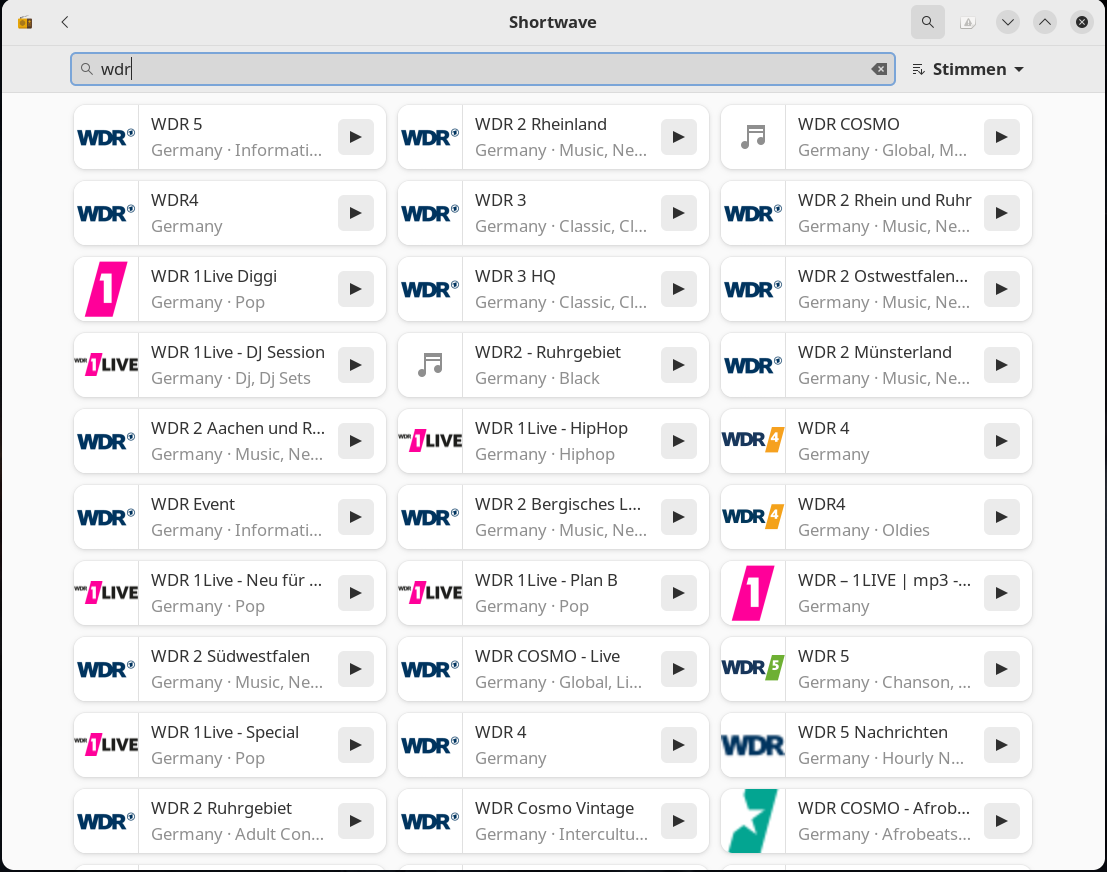Open the WDR 1Live - Plan B entry
Image resolution: width=1107 pixels, height=872 pixels.
coord(560,593)
